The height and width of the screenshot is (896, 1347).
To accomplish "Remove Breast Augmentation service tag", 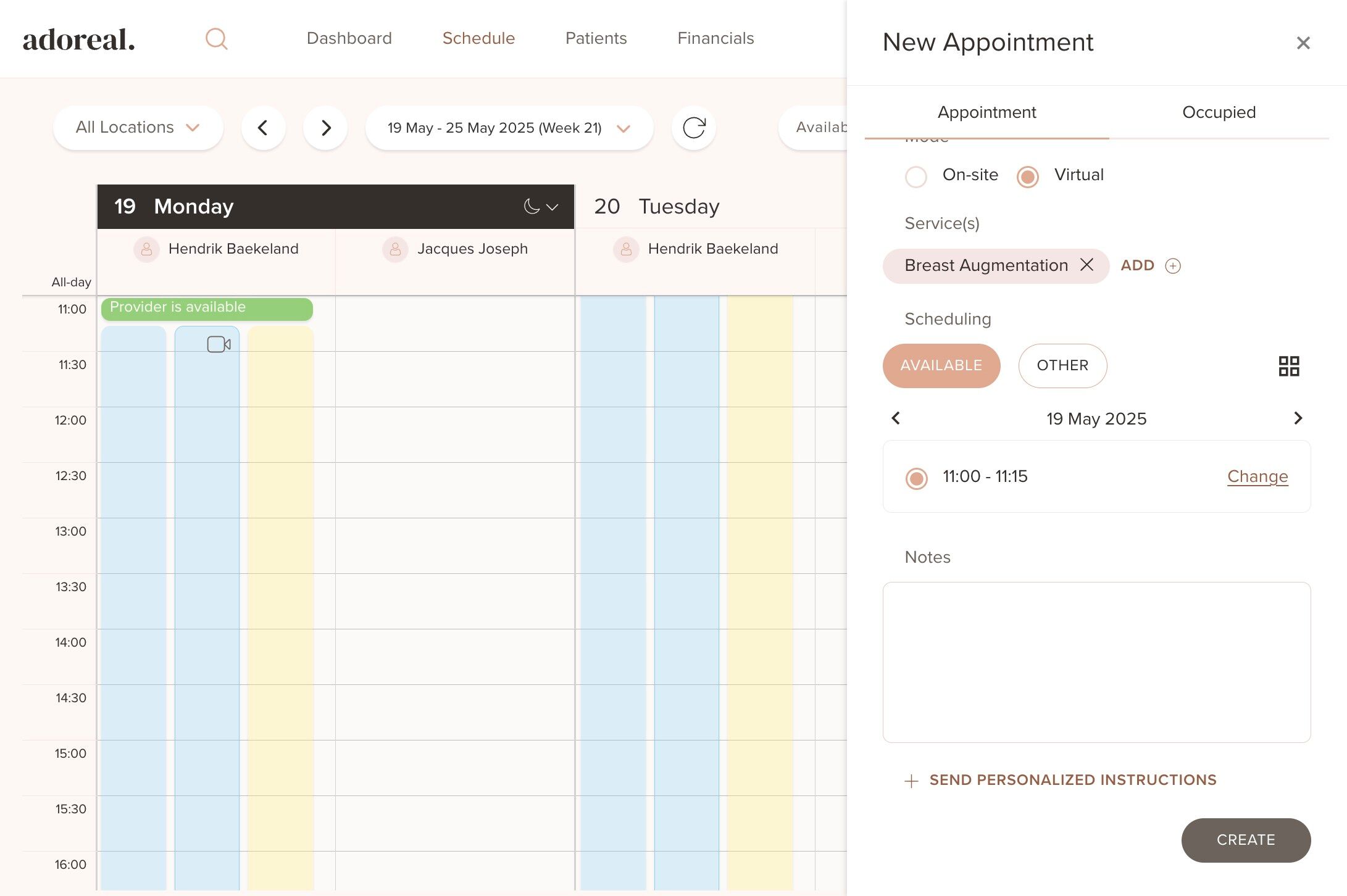I will point(1086,265).
